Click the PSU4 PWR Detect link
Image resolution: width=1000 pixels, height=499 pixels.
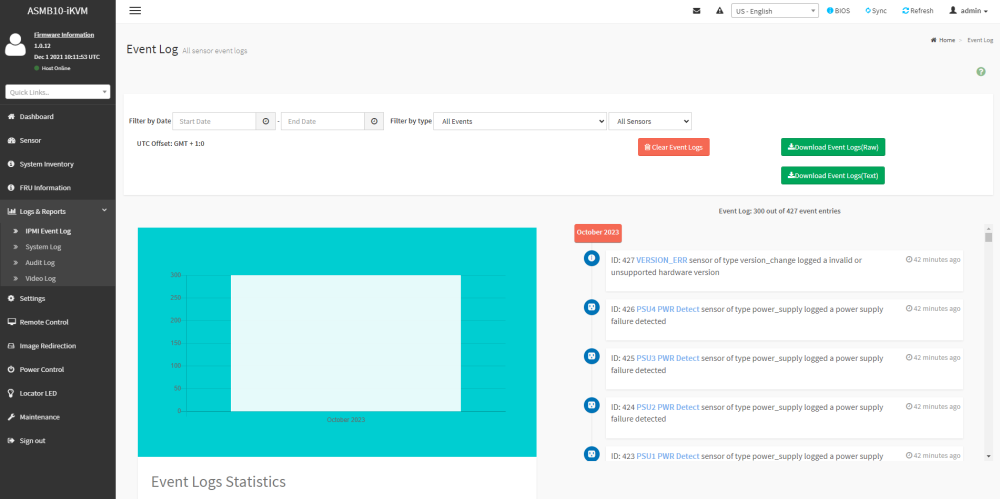(668, 309)
